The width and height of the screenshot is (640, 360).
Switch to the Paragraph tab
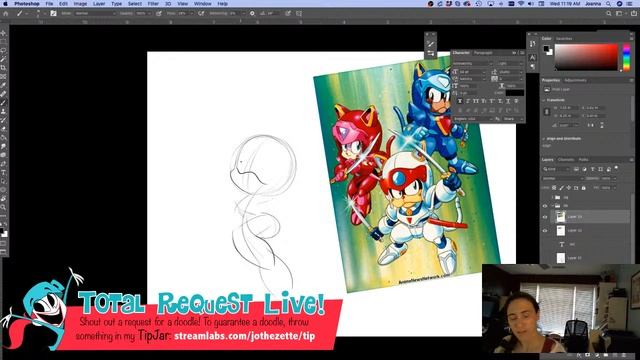(x=483, y=53)
